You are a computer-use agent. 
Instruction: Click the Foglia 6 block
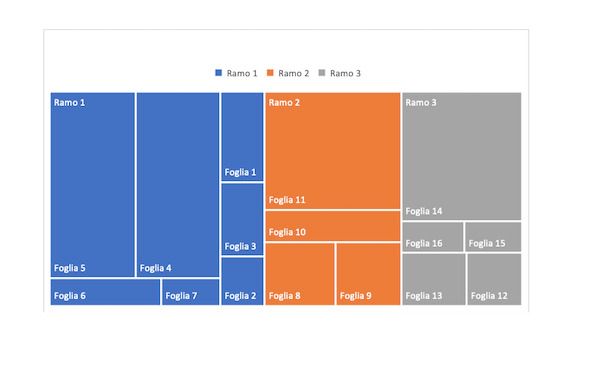105,292
